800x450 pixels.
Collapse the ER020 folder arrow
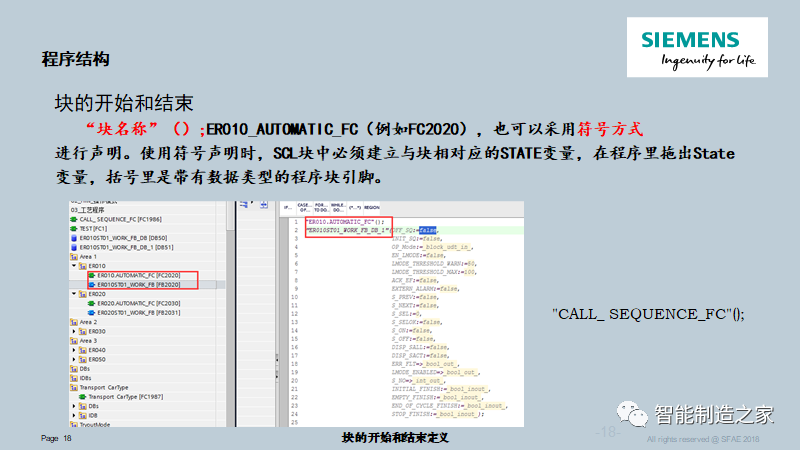[74, 294]
